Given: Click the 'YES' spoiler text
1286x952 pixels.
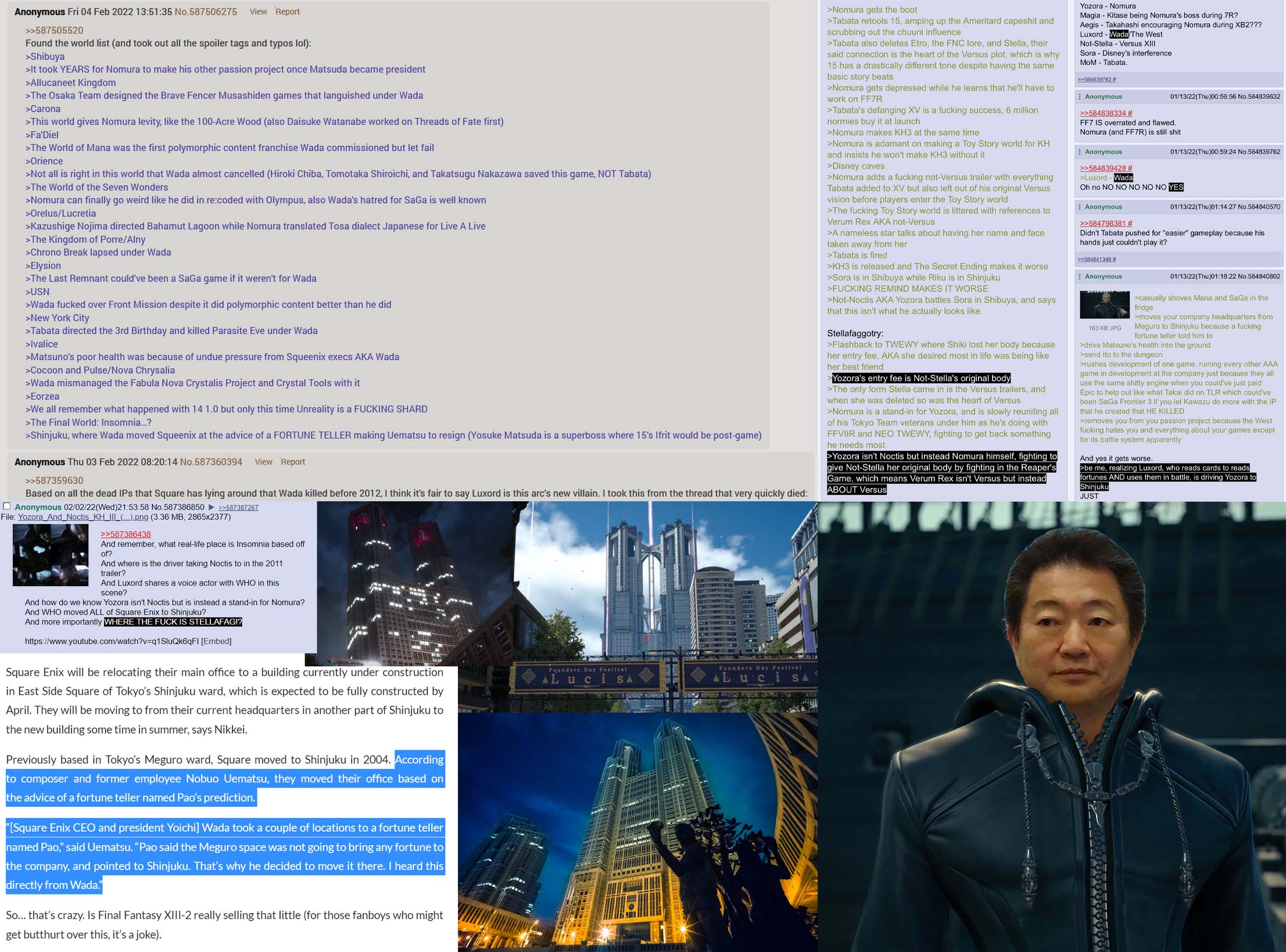Looking at the screenshot, I should [1176, 187].
